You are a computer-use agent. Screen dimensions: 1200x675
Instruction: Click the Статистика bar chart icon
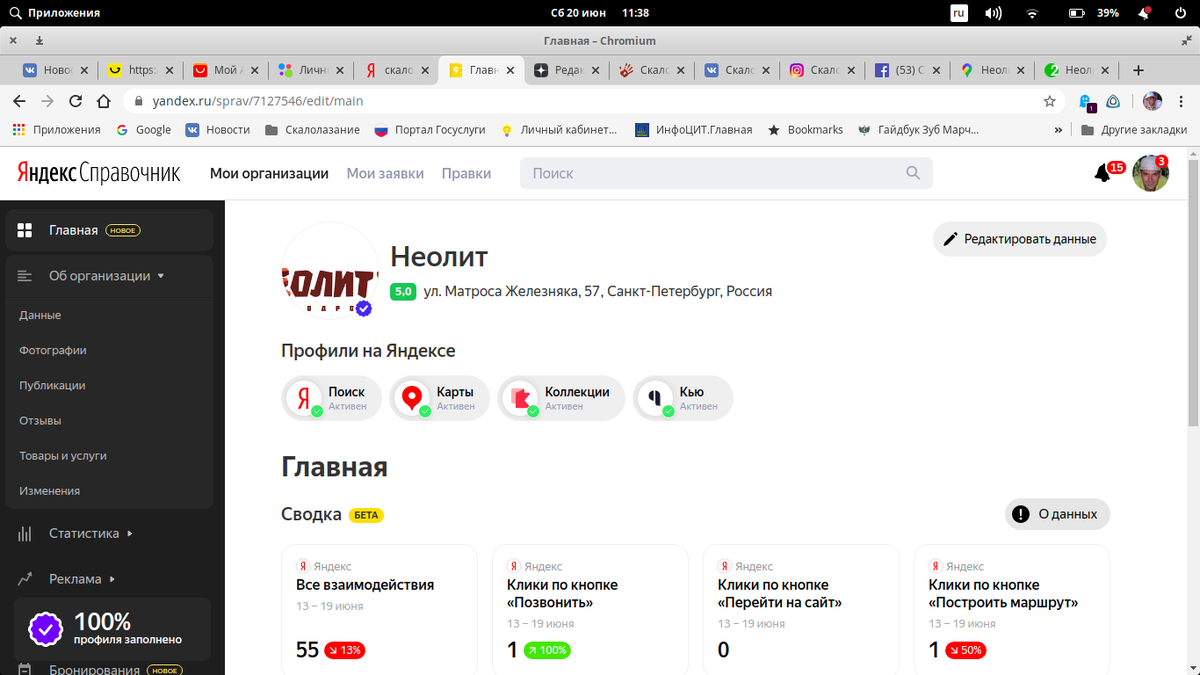(x=26, y=533)
